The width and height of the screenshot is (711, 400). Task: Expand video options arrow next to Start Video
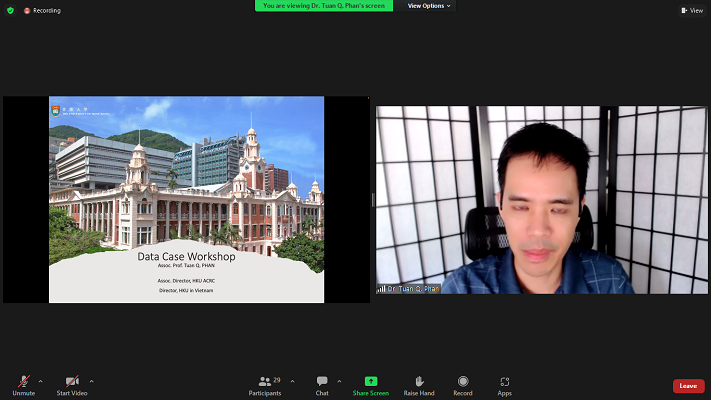click(x=92, y=381)
